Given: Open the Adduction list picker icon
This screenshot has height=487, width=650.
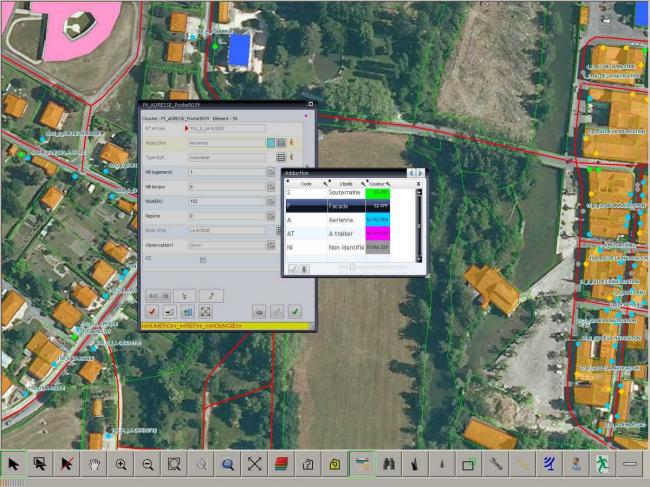Looking at the screenshot, I should [x=282, y=143].
